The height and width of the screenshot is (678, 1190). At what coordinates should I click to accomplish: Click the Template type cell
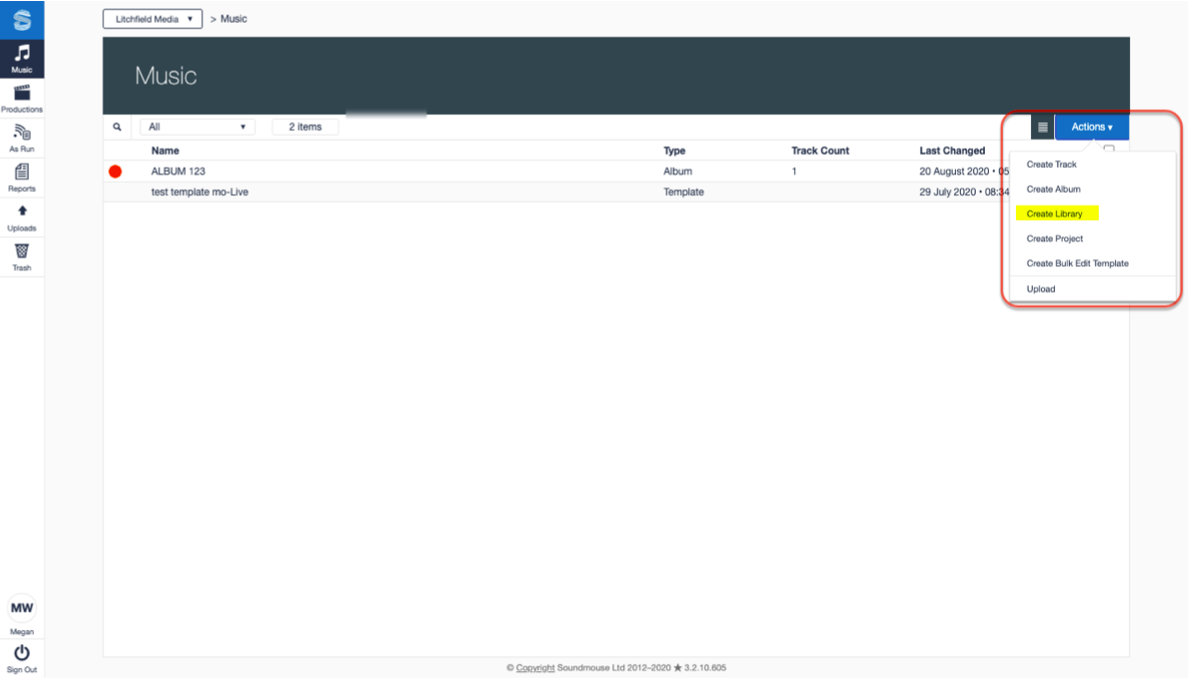point(683,192)
